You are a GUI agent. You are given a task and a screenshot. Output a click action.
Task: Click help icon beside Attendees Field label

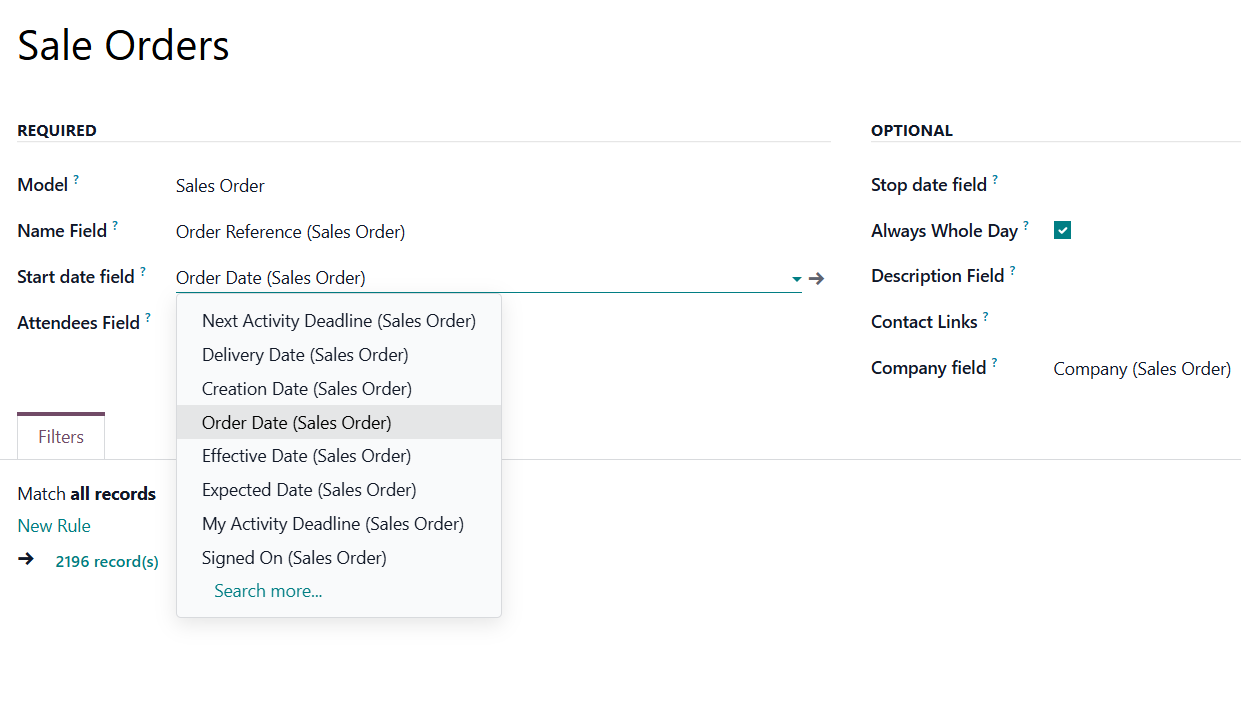coord(148,318)
